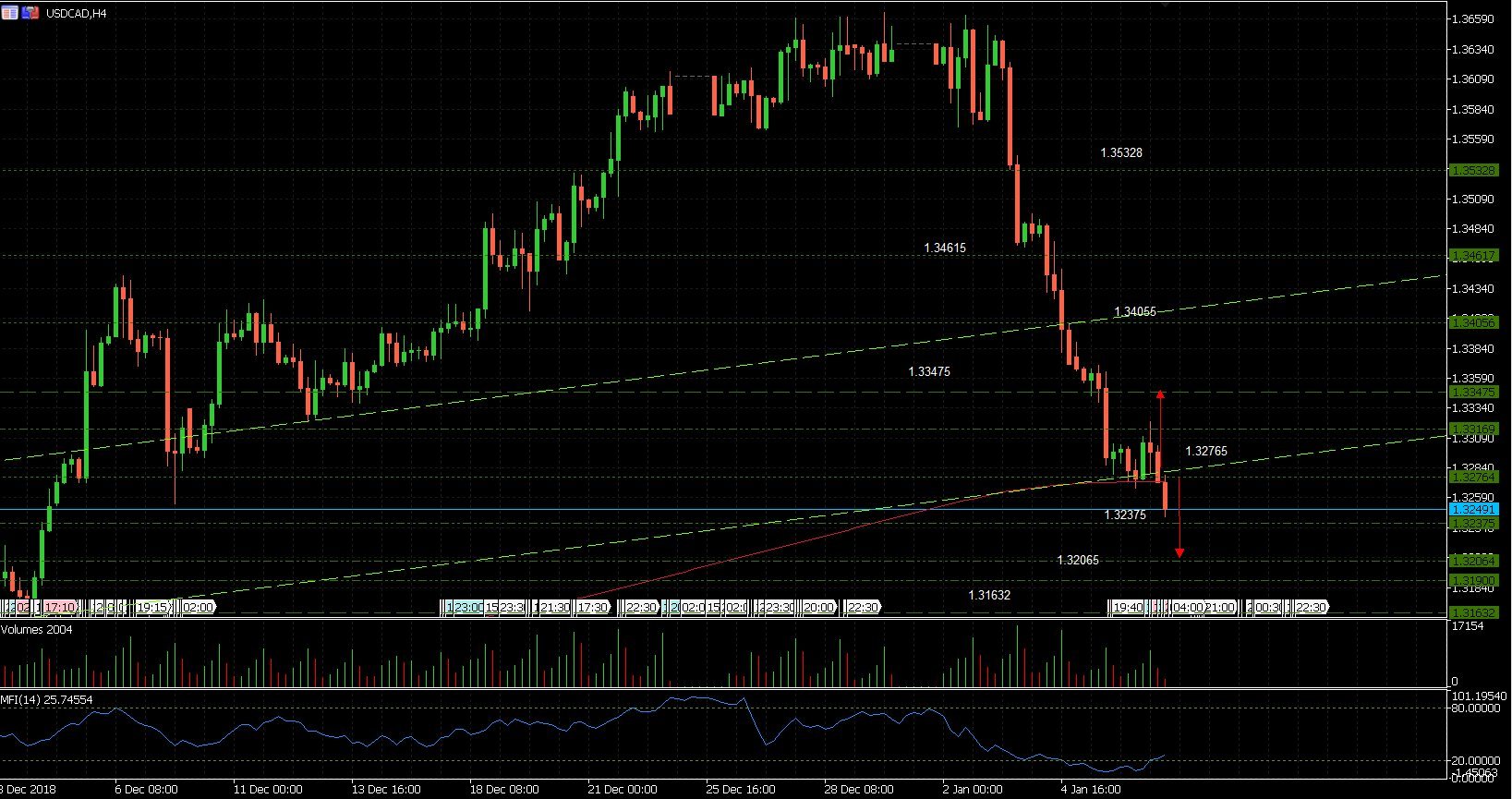Select the 21:00 event marker
This screenshot has height=799, width=1512.
click(x=1220, y=607)
